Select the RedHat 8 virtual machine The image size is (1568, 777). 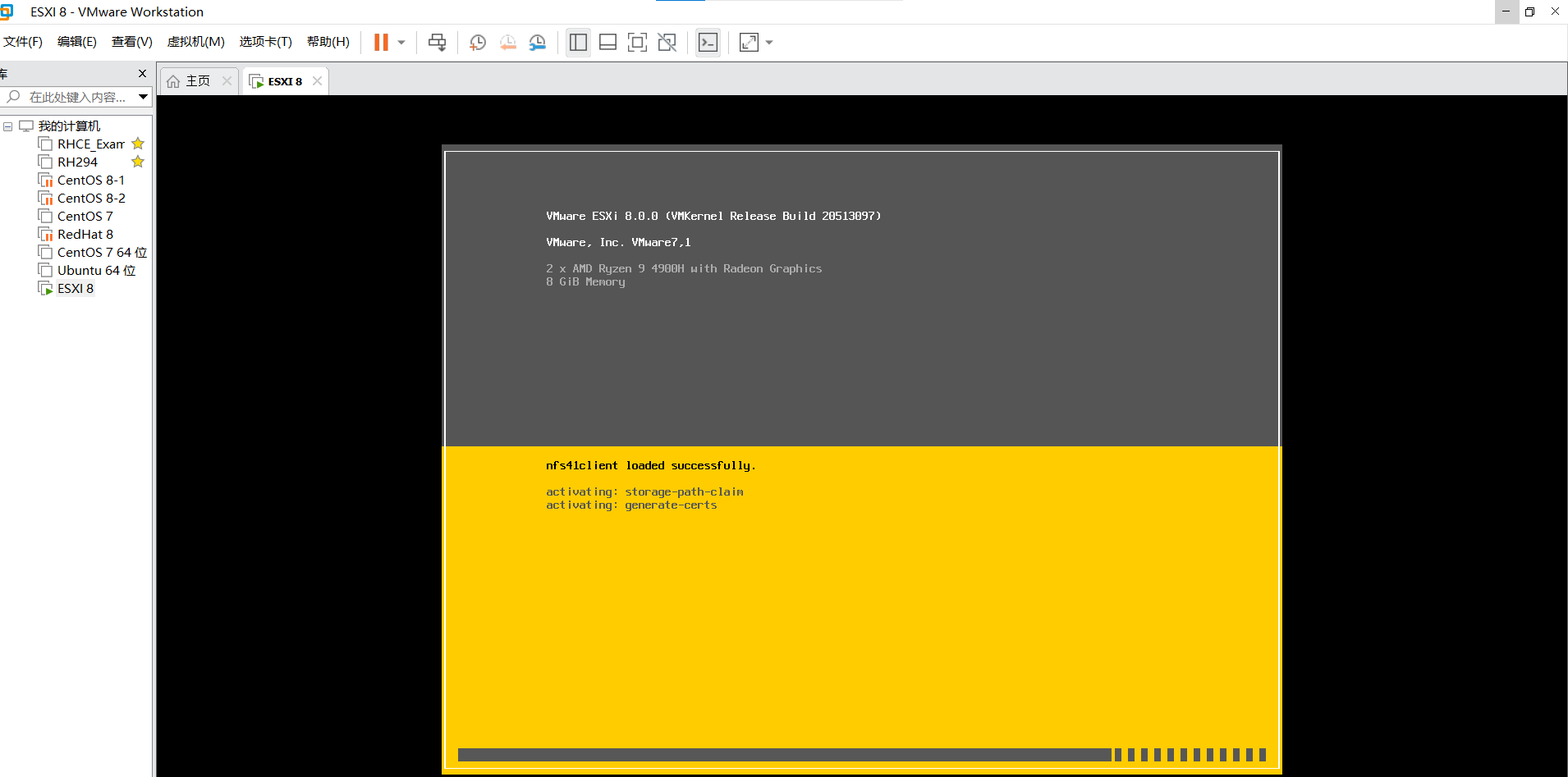(x=85, y=235)
